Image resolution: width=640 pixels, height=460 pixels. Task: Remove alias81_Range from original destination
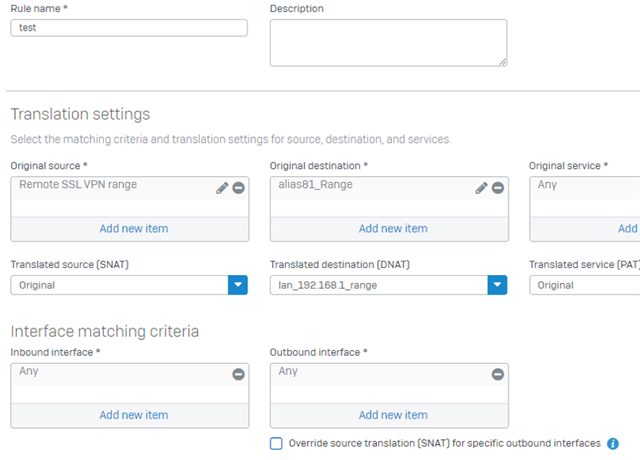(498, 188)
